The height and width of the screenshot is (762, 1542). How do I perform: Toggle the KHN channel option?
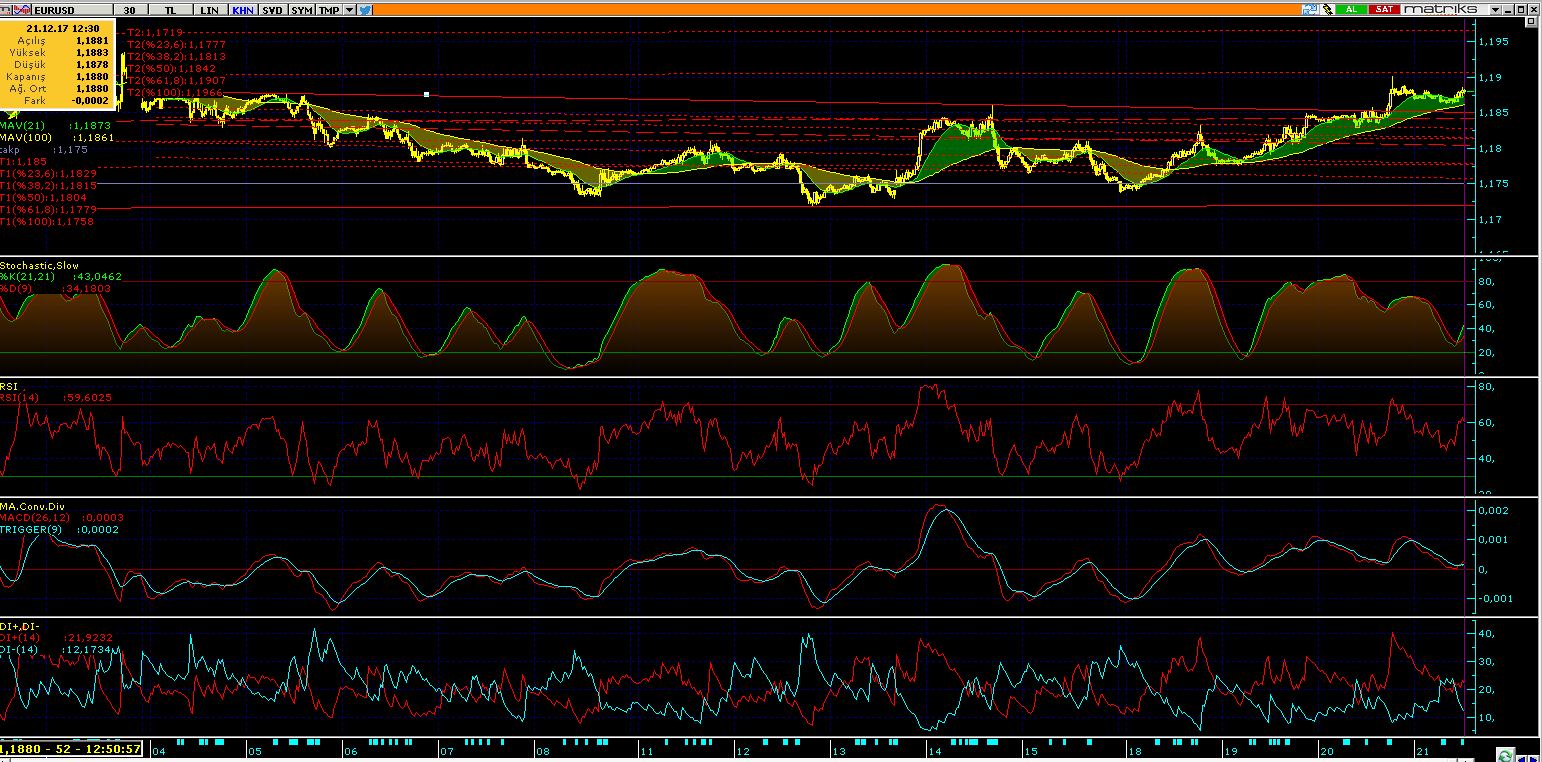tap(242, 10)
